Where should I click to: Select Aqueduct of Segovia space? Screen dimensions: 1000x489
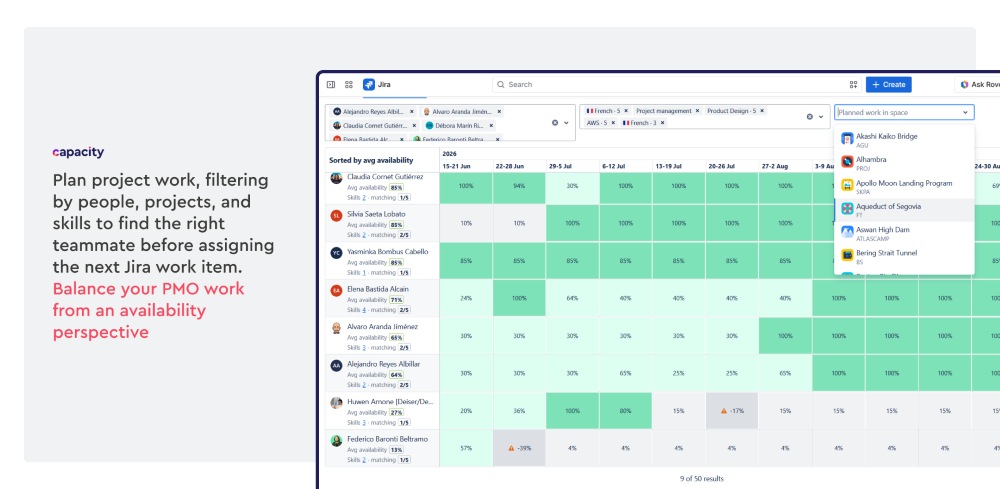tap(904, 210)
